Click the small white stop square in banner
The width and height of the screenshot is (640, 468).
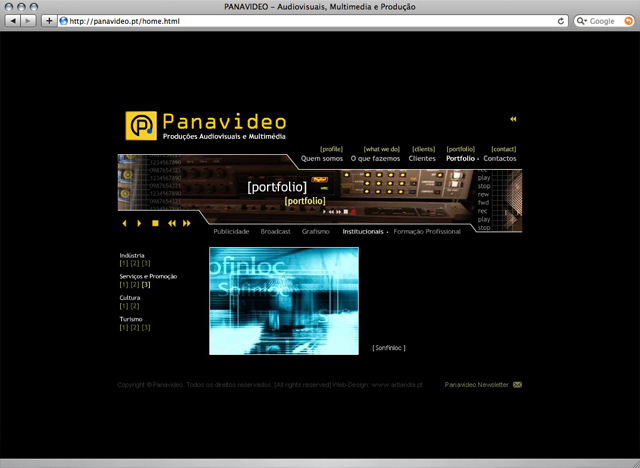click(x=346, y=212)
